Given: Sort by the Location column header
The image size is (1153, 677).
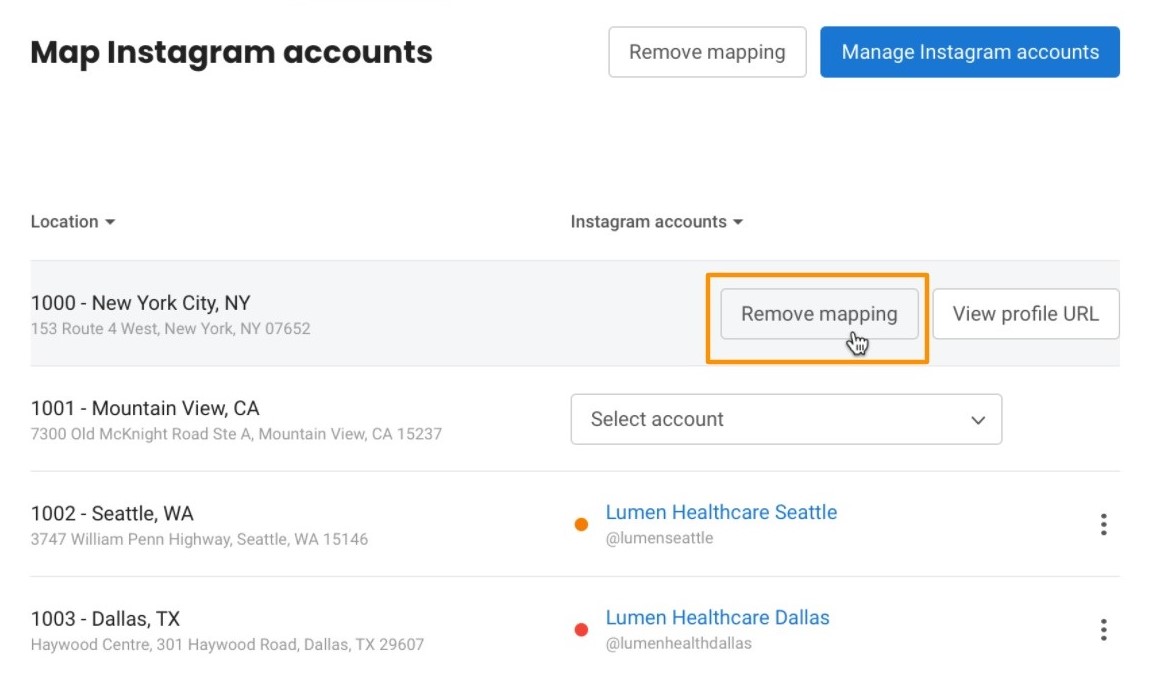Looking at the screenshot, I should click(73, 222).
